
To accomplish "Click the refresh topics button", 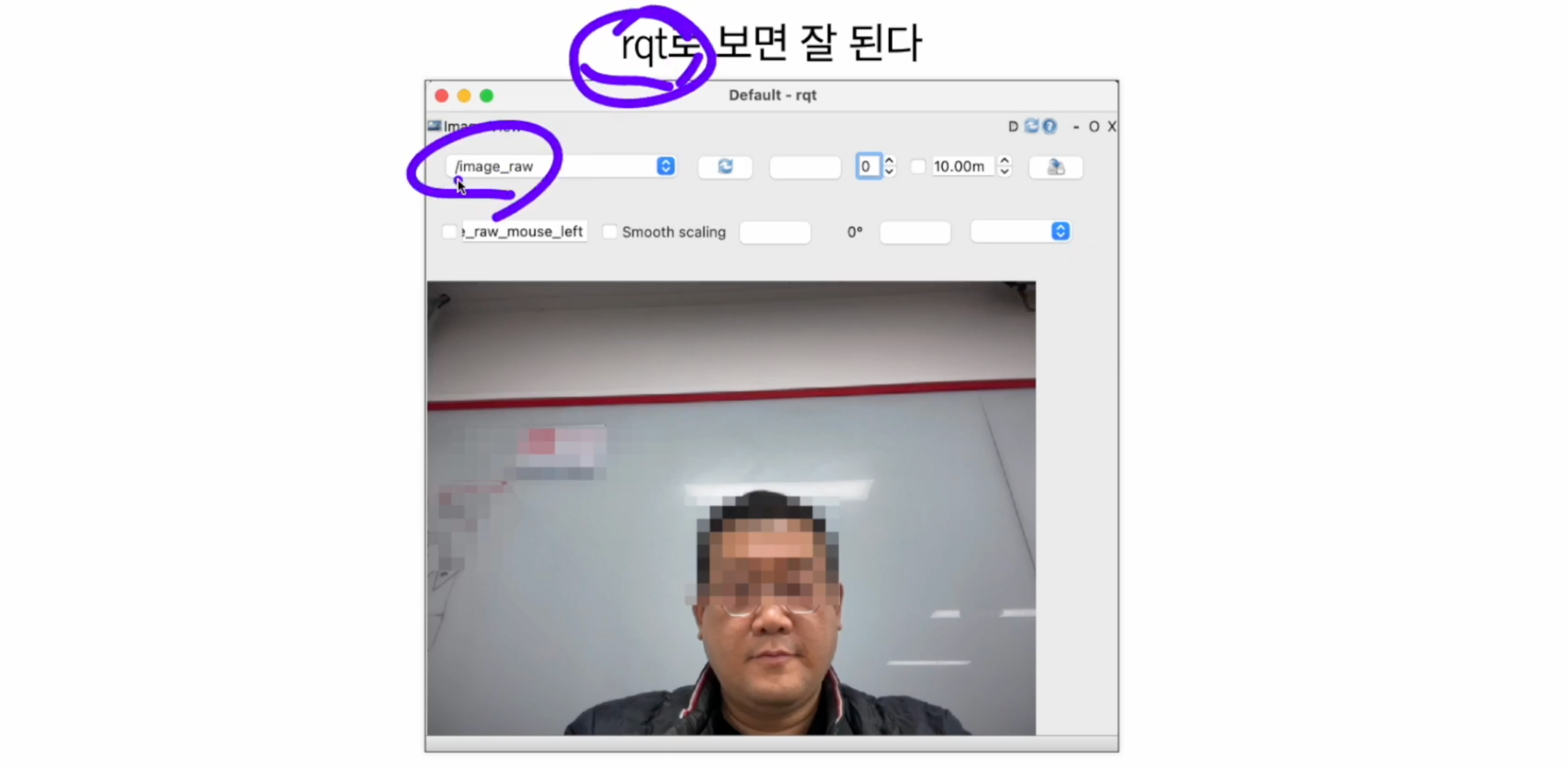I will click(x=725, y=167).
